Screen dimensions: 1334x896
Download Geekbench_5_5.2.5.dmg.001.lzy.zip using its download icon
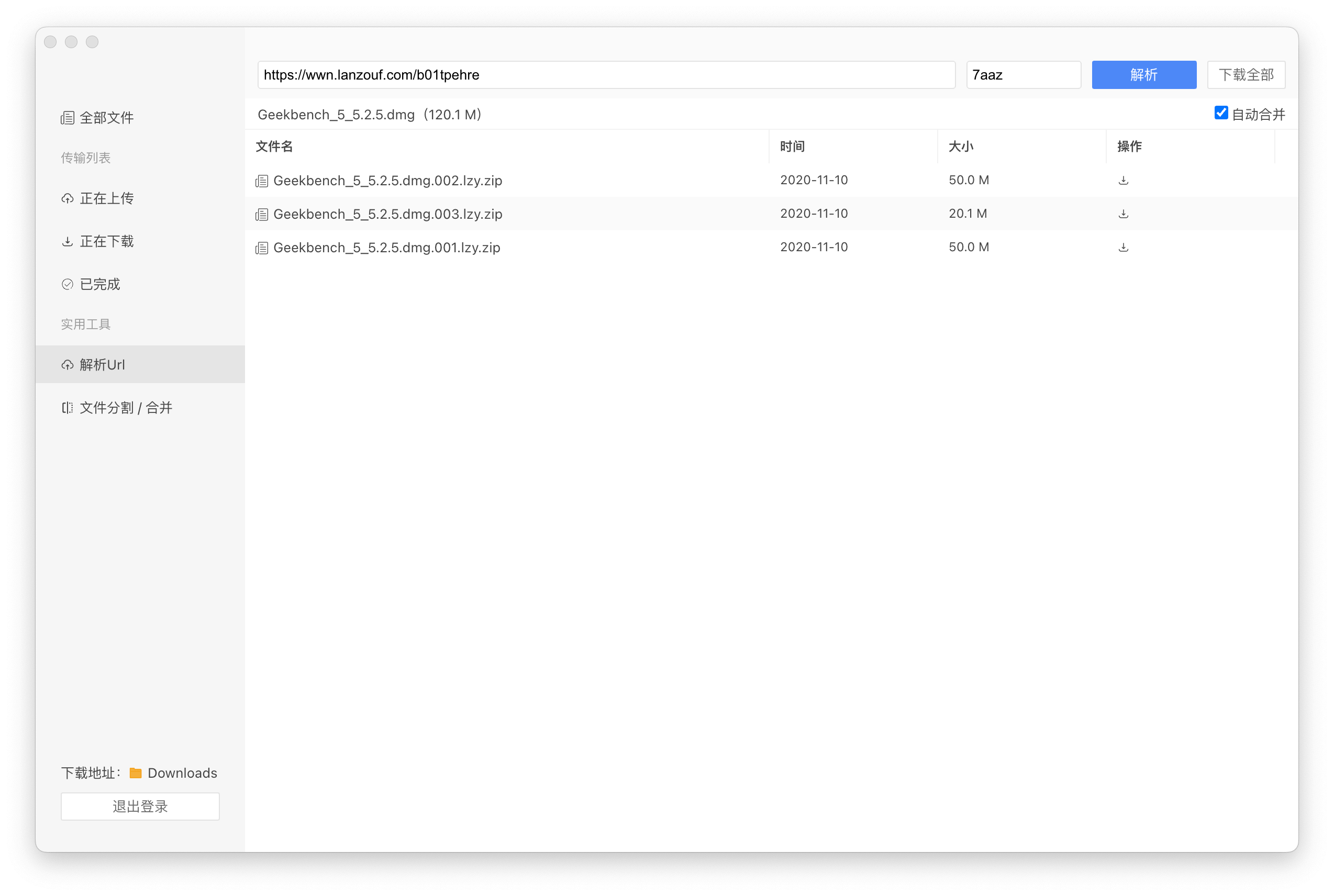(1123, 248)
